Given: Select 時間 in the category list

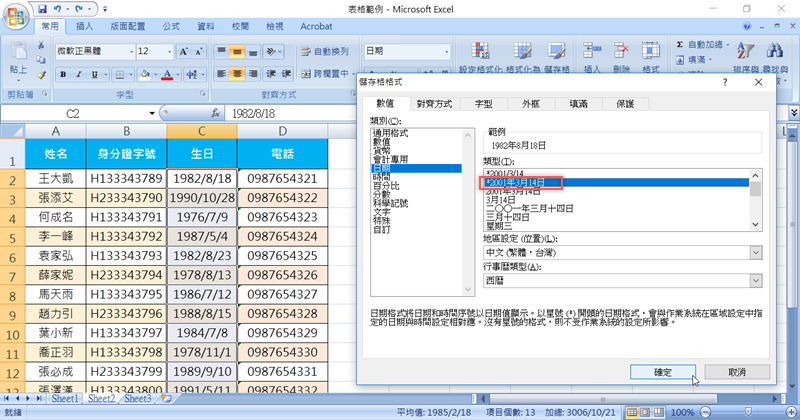Looking at the screenshot, I should tap(382, 177).
